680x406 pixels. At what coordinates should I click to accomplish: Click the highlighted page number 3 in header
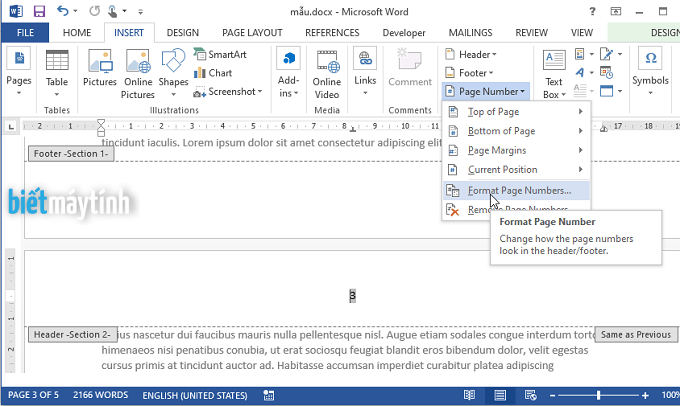click(x=352, y=296)
